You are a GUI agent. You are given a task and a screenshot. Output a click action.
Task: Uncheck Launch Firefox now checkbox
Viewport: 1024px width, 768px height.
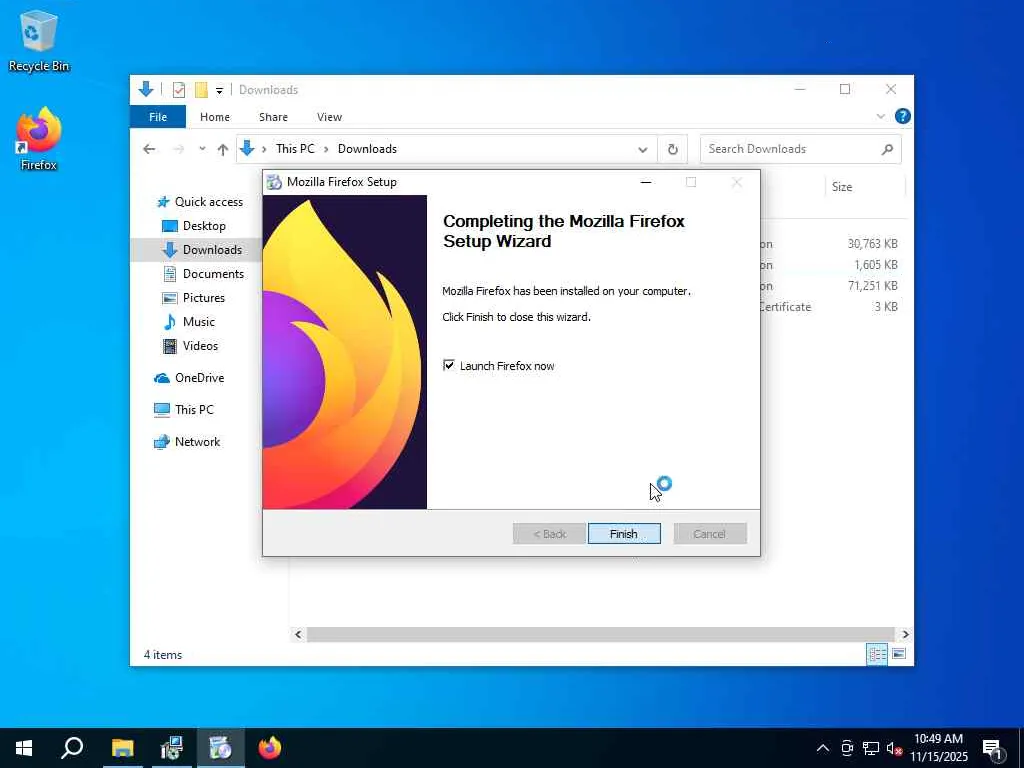pyautogui.click(x=449, y=365)
